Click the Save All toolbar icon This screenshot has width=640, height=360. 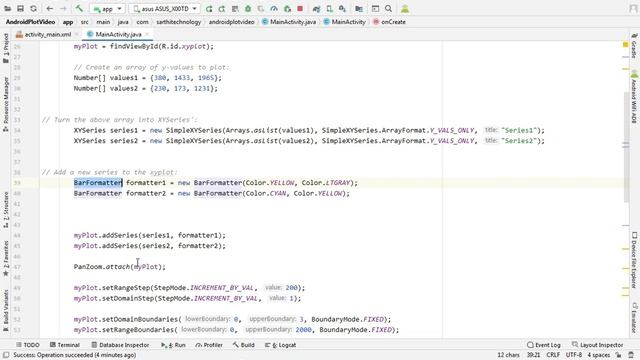coord(20,9)
